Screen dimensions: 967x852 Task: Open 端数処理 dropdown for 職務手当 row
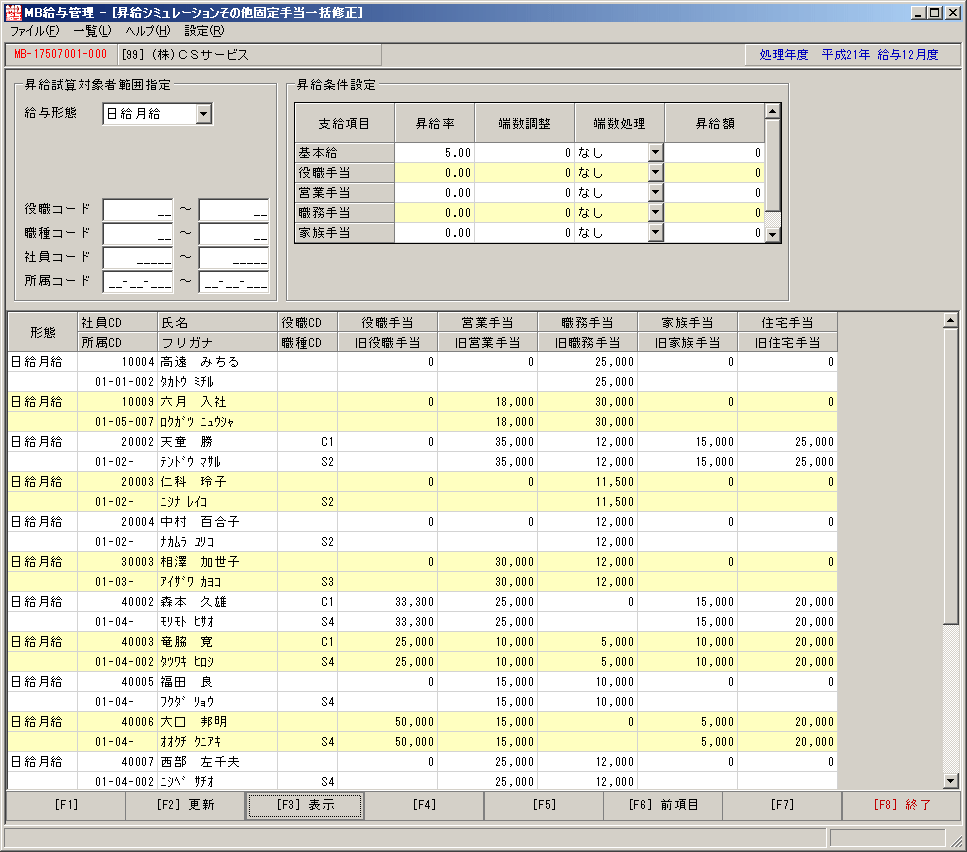656,213
